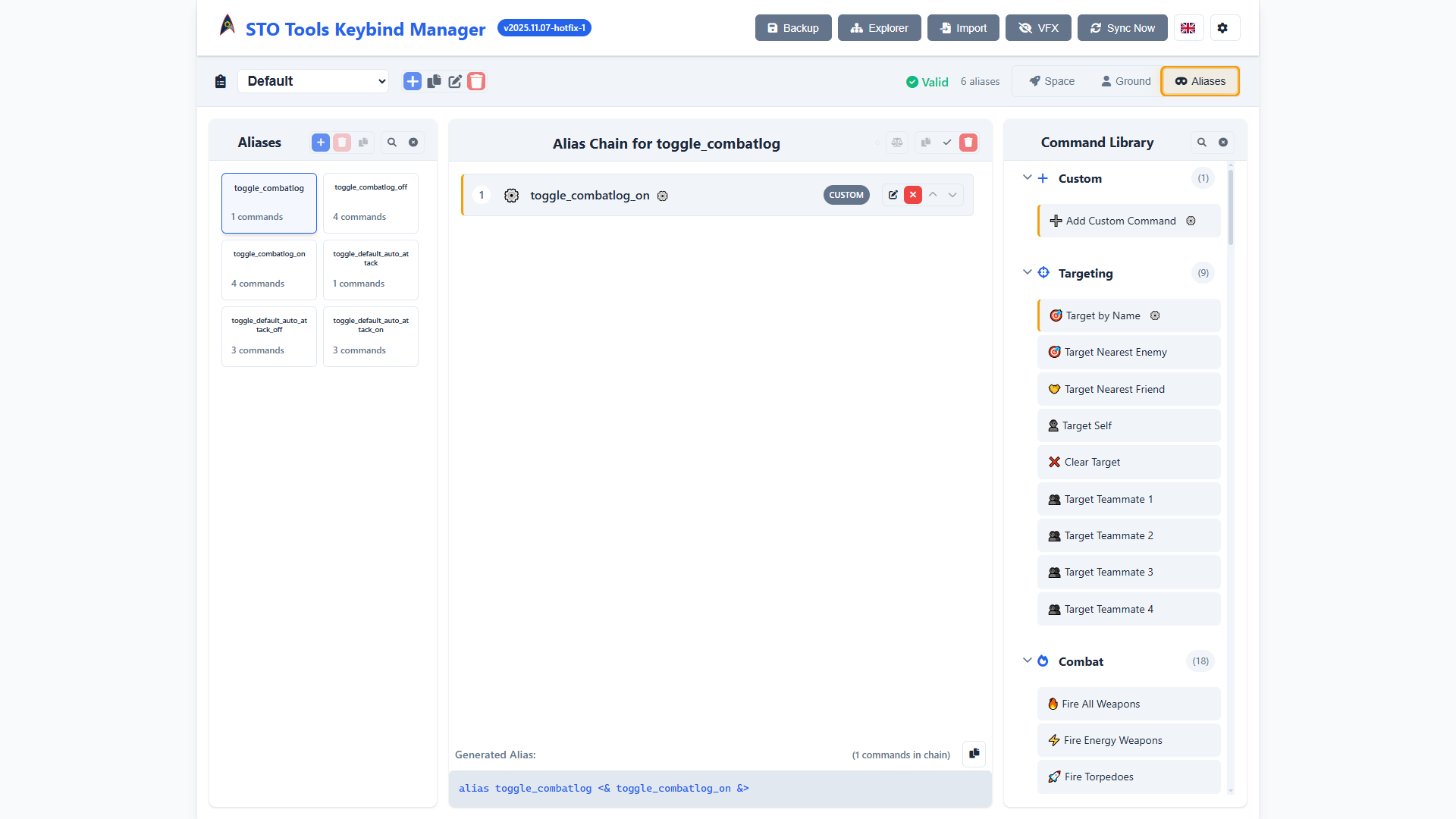This screenshot has width=1456, height=819.
Task: Open the Backup dialog
Action: click(792, 27)
